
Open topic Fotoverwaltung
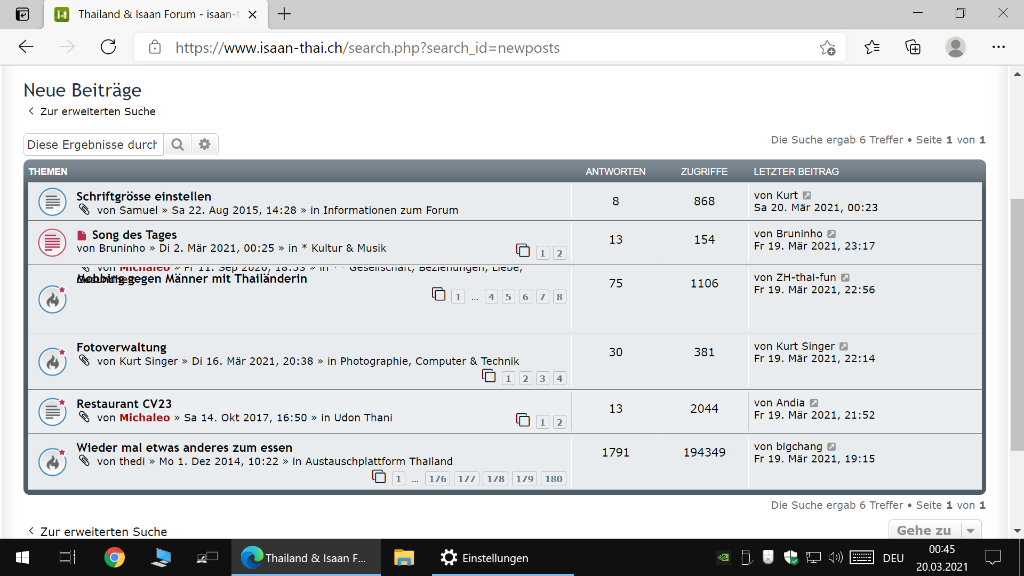121,347
